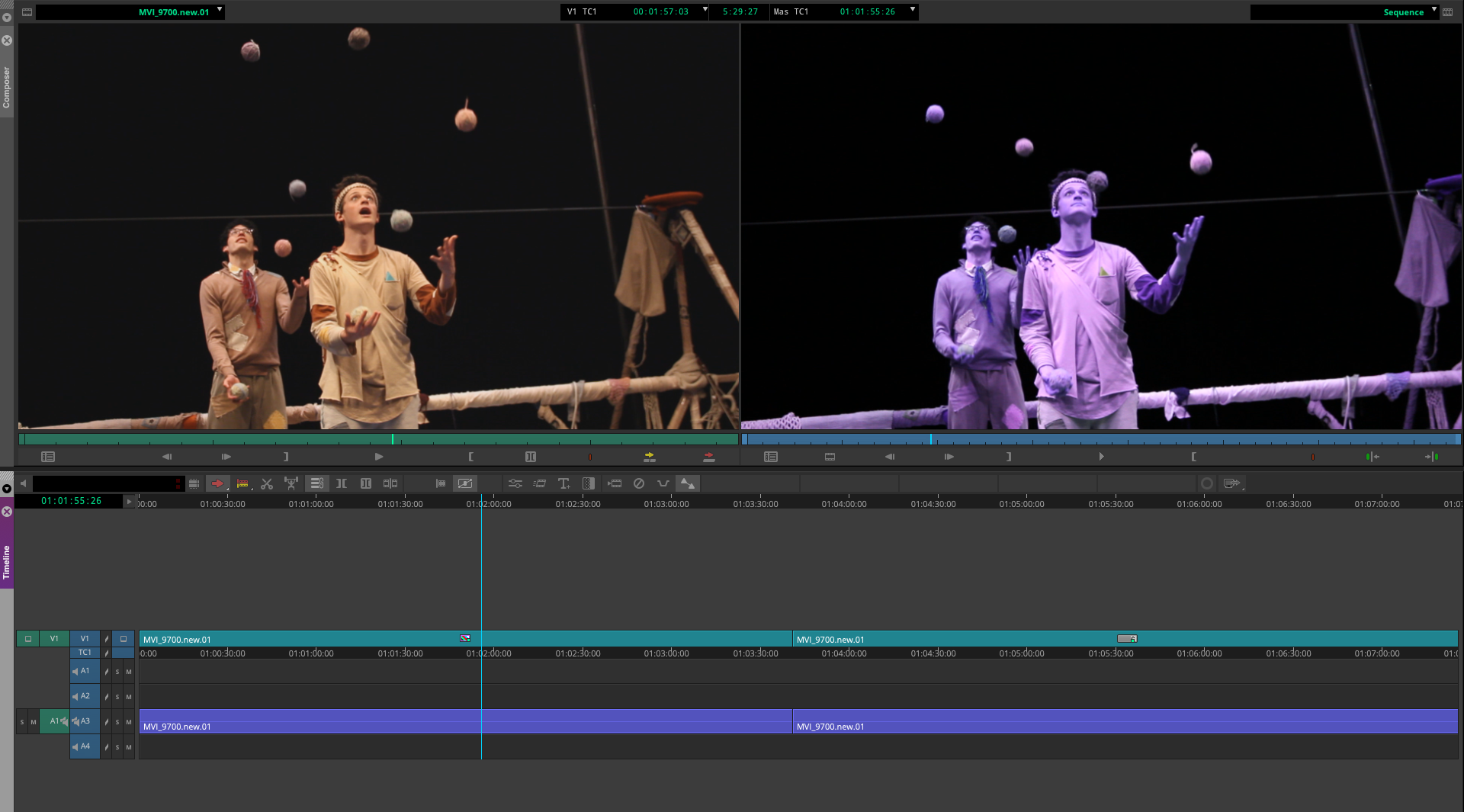The width and height of the screenshot is (1464, 812).
Task: Switch to the Composer tab on the left edge
Action: pos(6,82)
